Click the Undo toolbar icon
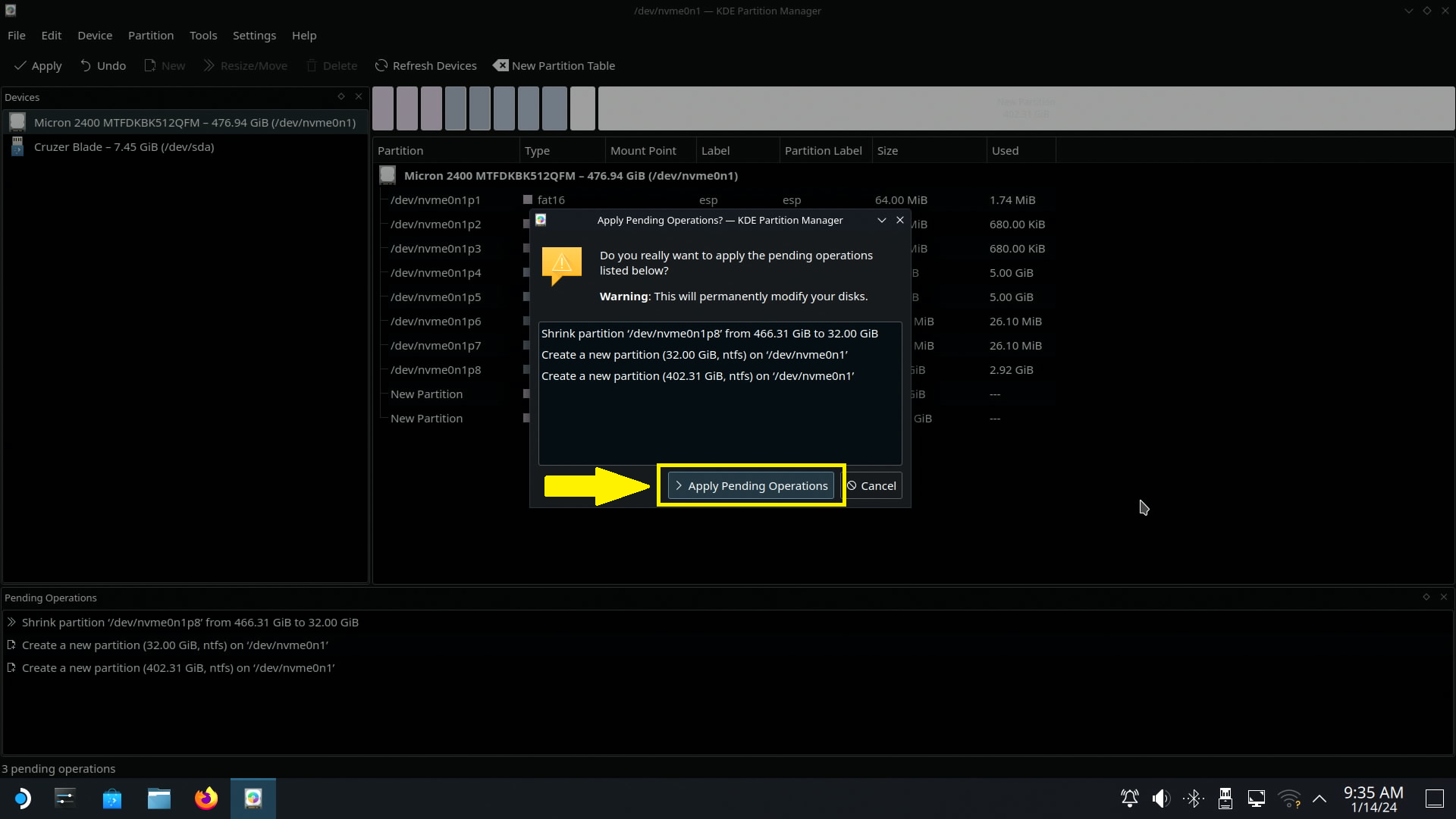This screenshot has height=819, width=1456. (86, 66)
